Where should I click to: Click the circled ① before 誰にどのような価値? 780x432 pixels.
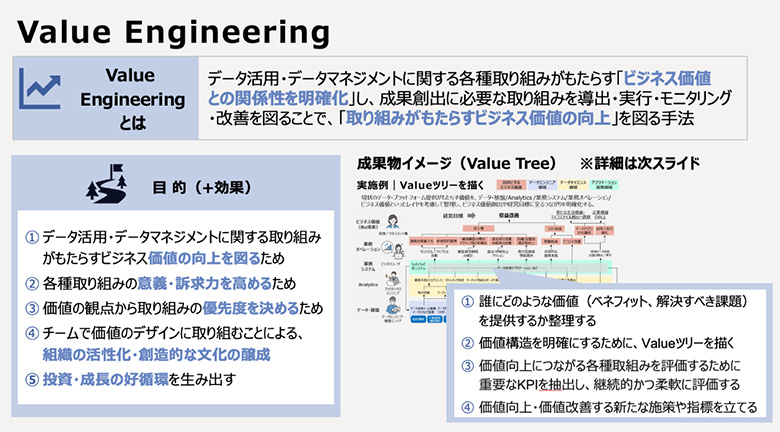[x=468, y=302]
